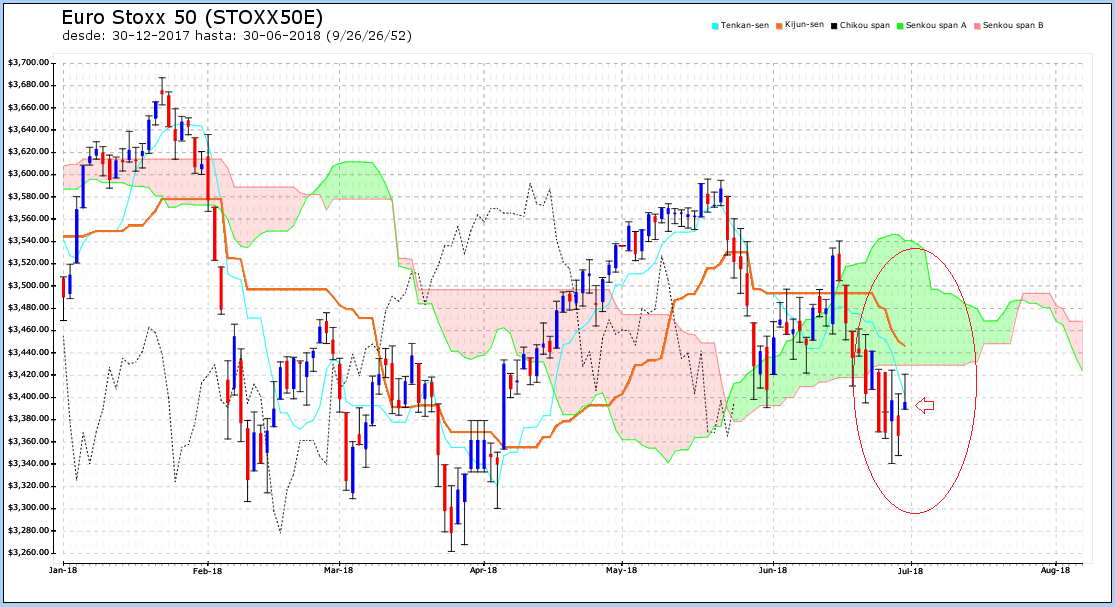This screenshot has width=1115, height=607.
Task: Click the $3,260.00 price axis label
Action: click(28, 552)
